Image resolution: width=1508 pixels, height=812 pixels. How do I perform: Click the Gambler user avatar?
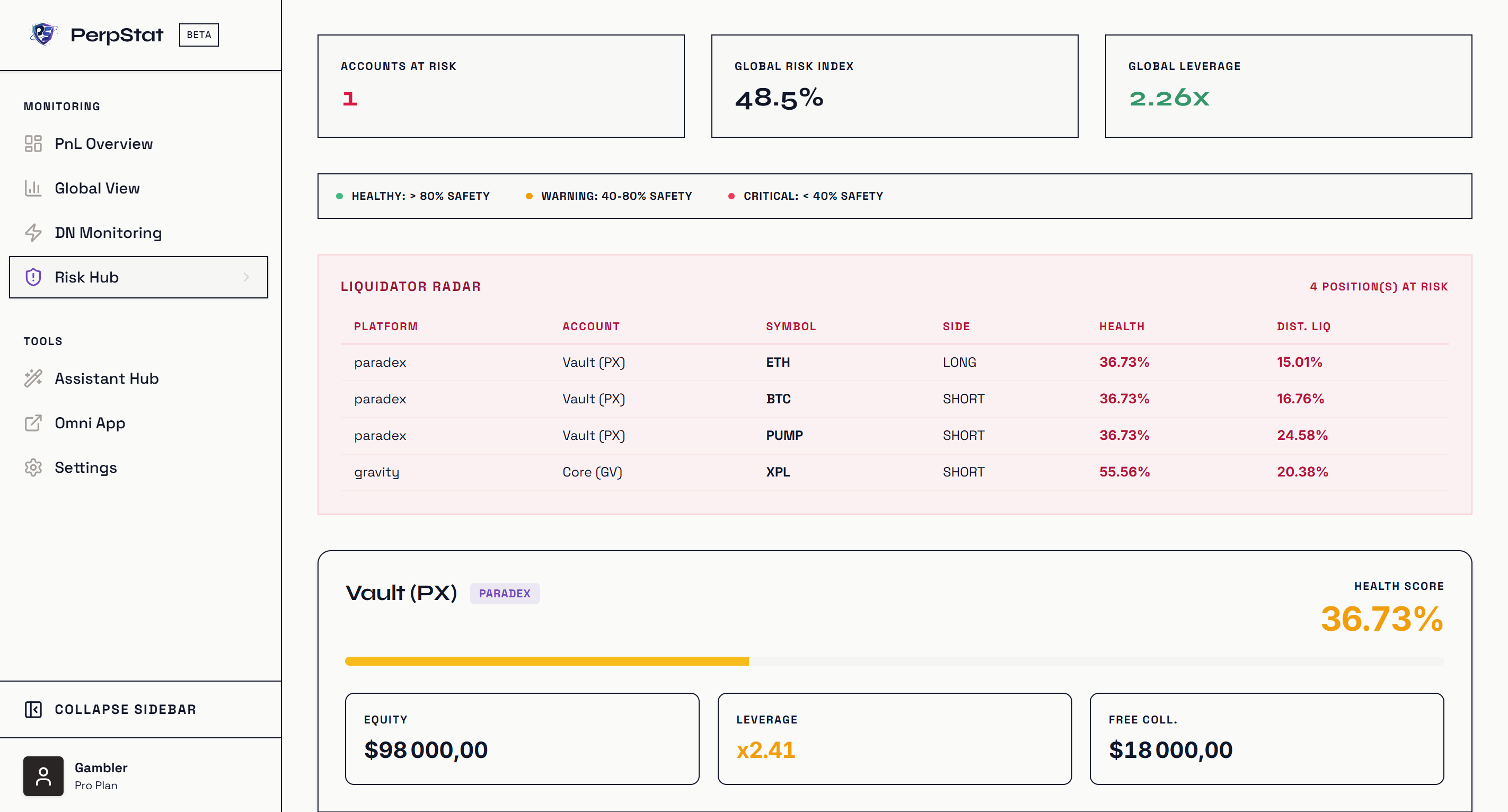43,776
